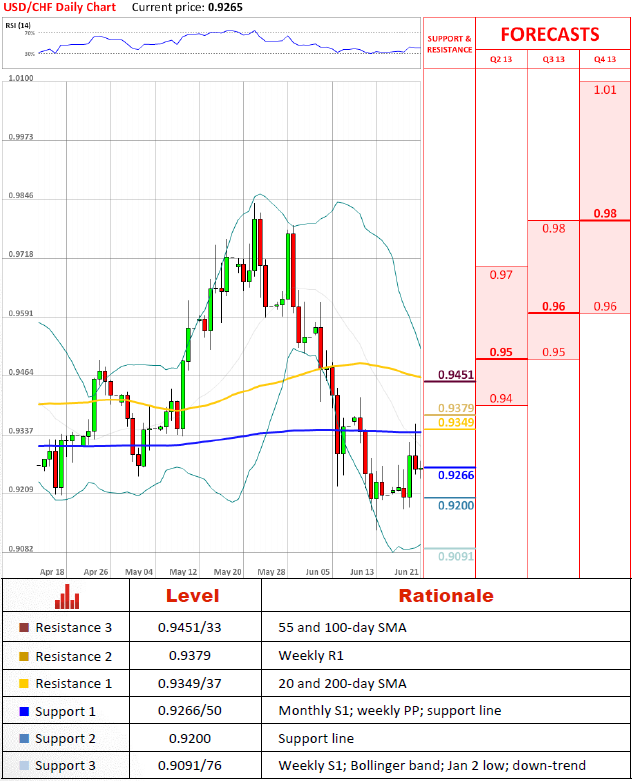The image size is (633, 781).
Task: Click the Monthly S1; weekly PP rationale
Action: (389, 711)
